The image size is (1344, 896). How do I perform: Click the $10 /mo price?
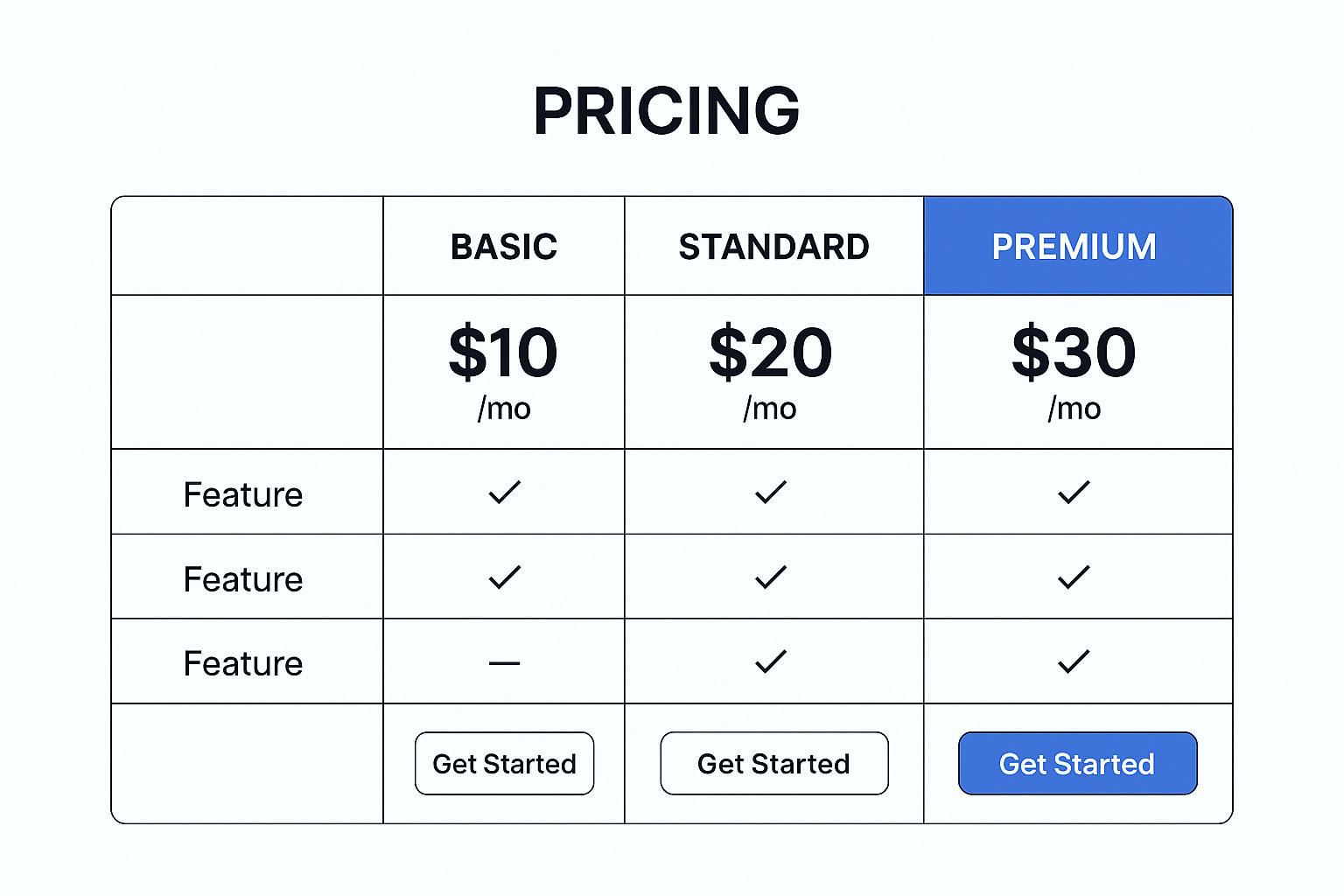[x=504, y=372]
